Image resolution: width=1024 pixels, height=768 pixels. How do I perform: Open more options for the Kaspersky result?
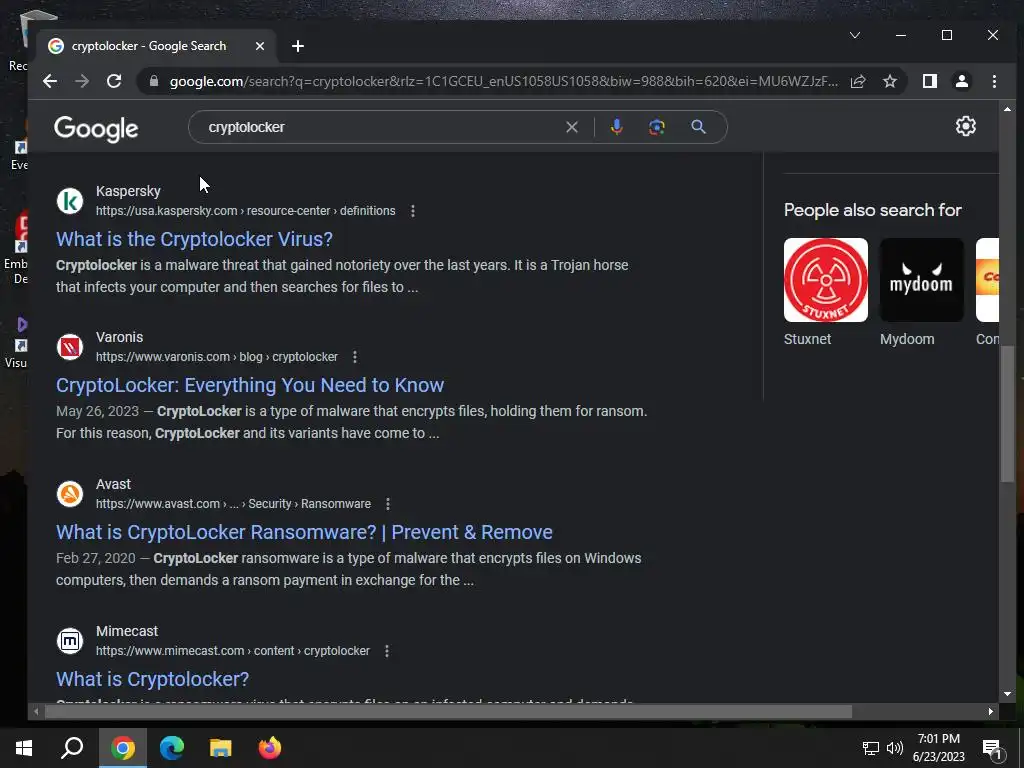point(413,211)
